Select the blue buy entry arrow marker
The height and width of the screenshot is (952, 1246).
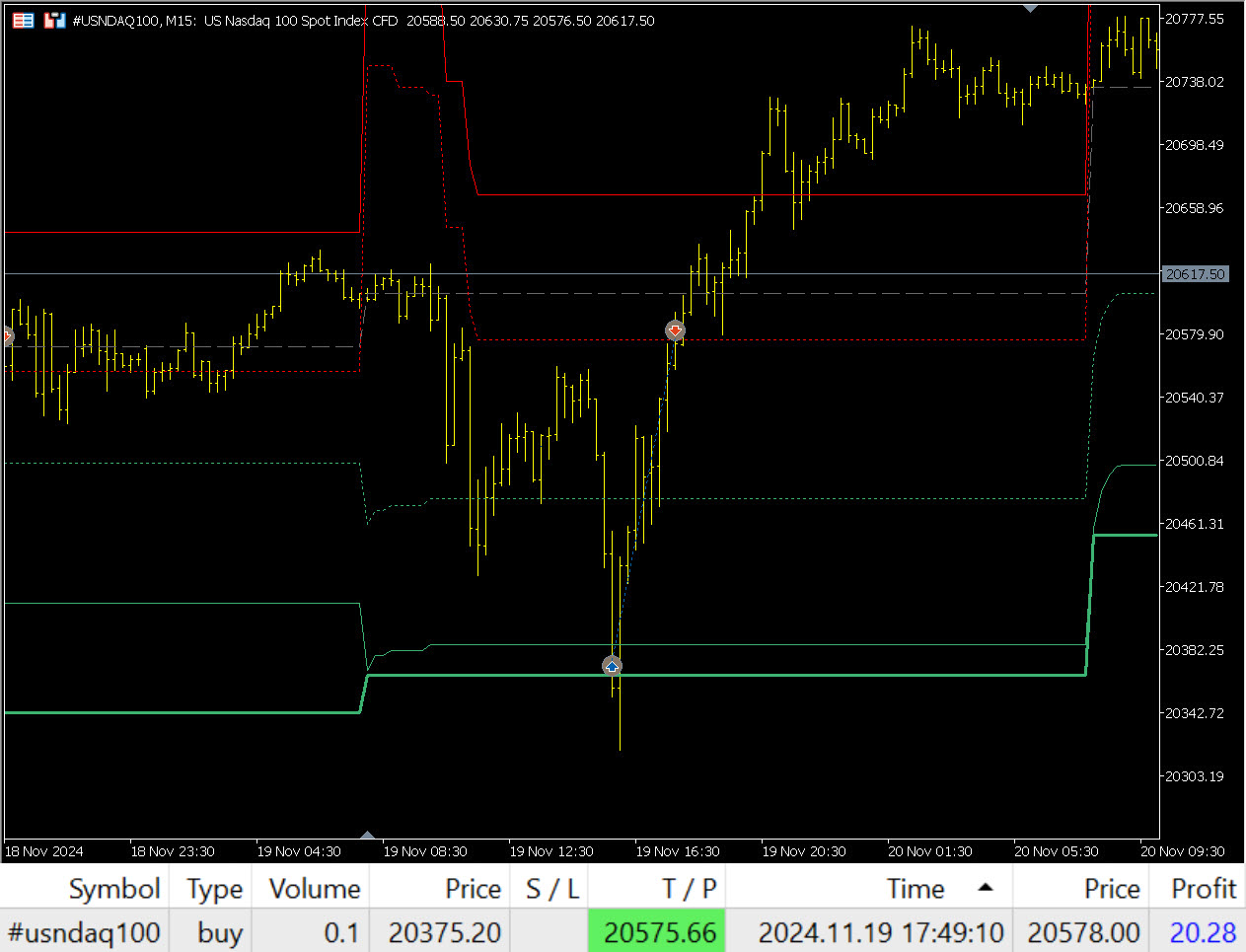click(x=612, y=666)
